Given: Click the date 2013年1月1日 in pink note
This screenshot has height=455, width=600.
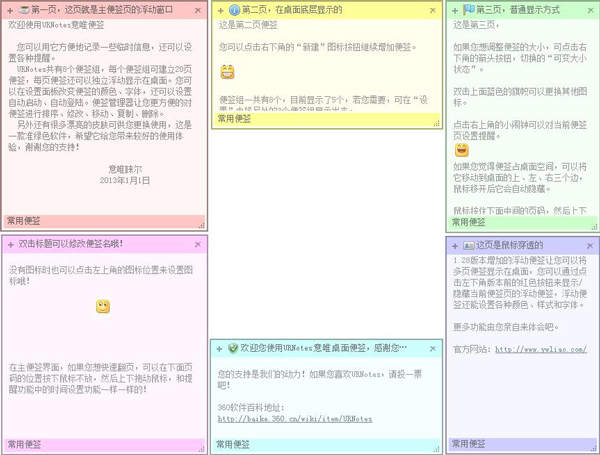Looking at the screenshot, I should (125, 180).
